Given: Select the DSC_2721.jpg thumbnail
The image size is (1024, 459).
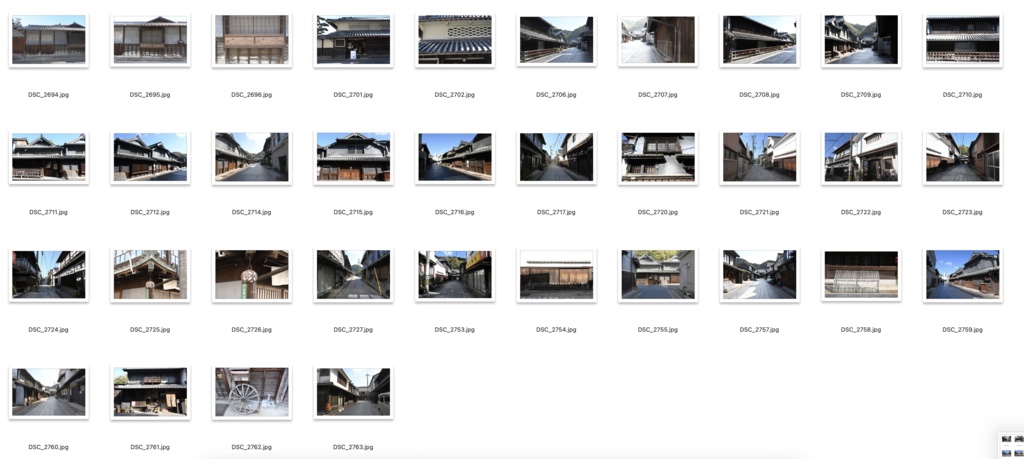Looking at the screenshot, I should [760, 157].
